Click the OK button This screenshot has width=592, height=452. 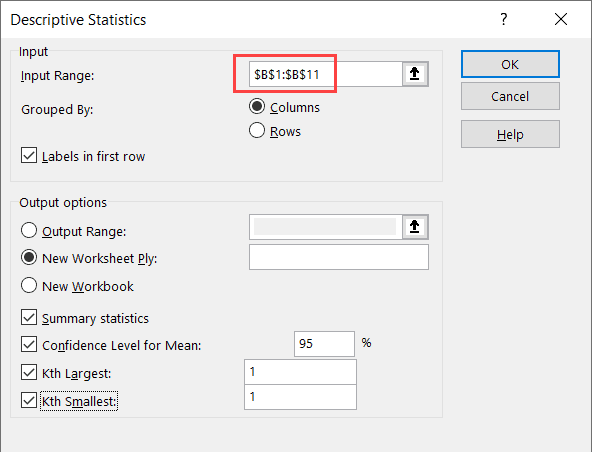tap(510, 64)
